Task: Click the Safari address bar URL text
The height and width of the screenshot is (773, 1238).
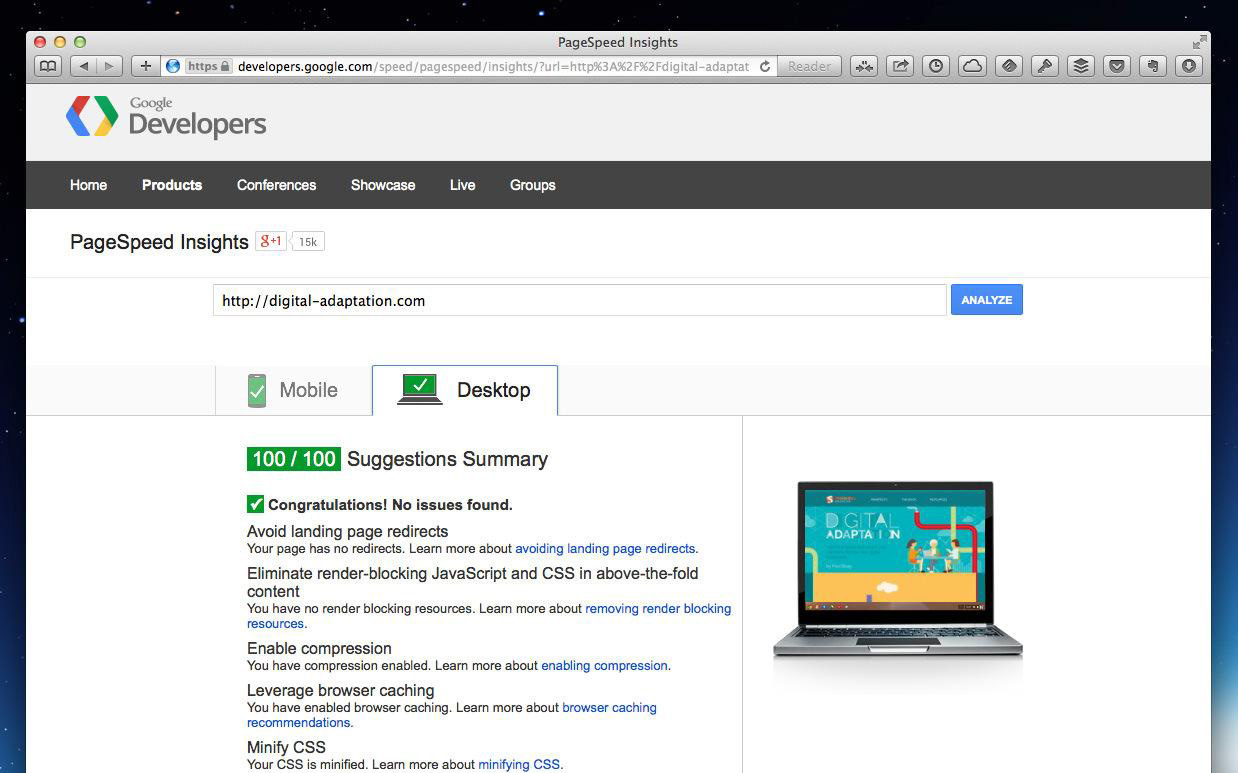Action: tap(493, 66)
